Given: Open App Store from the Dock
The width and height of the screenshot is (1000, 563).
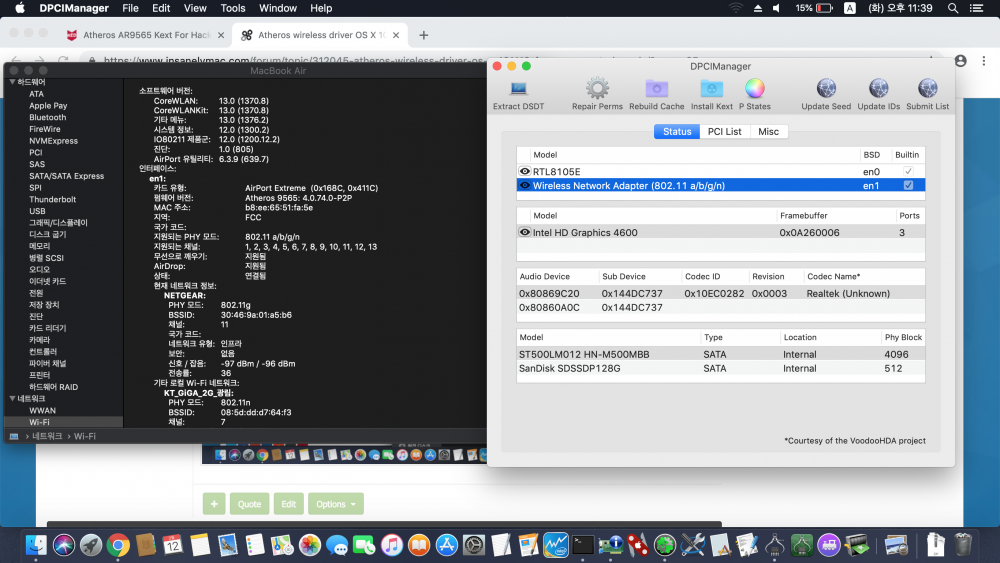Looking at the screenshot, I should click(x=446, y=545).
